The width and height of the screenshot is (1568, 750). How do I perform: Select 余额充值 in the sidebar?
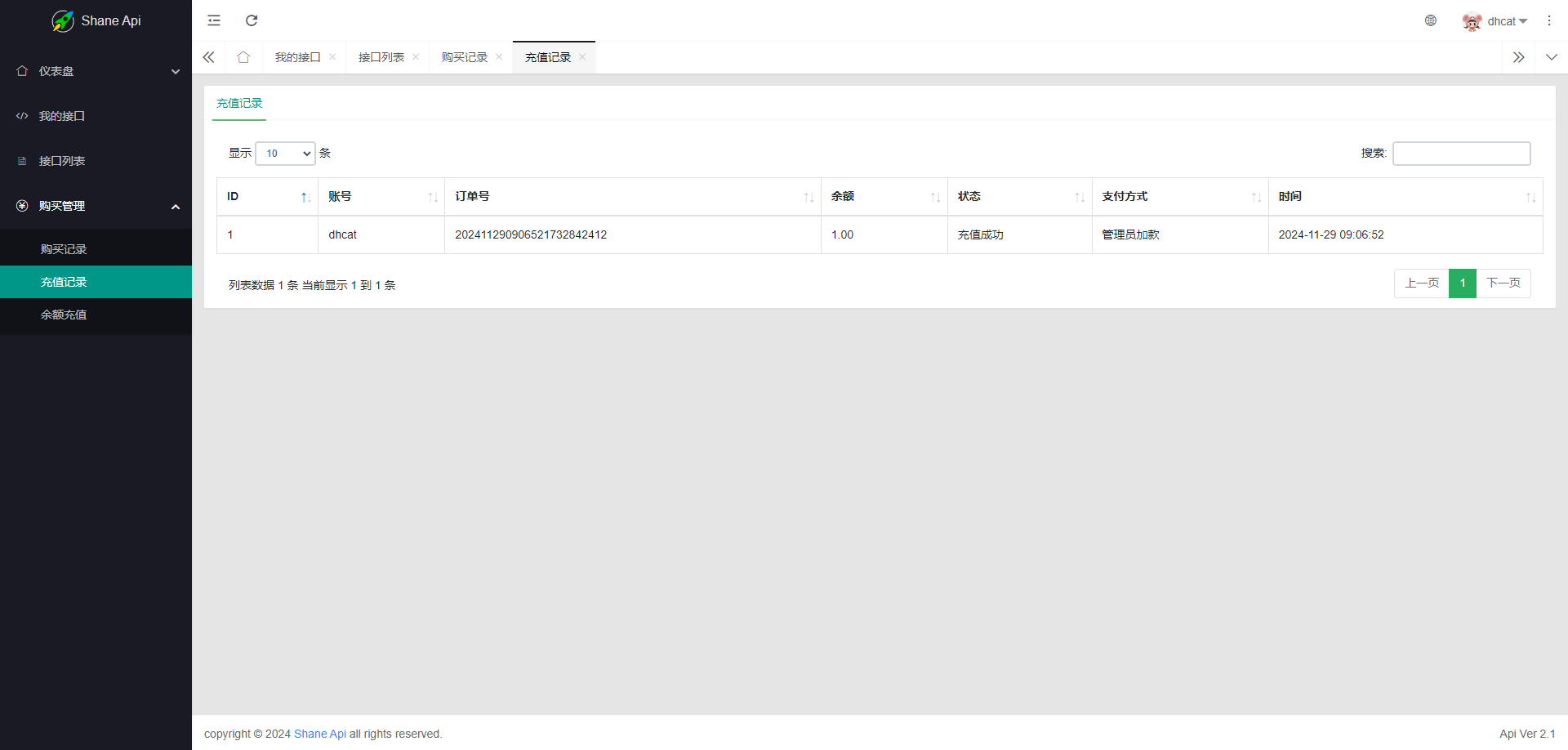click(64, 315)
